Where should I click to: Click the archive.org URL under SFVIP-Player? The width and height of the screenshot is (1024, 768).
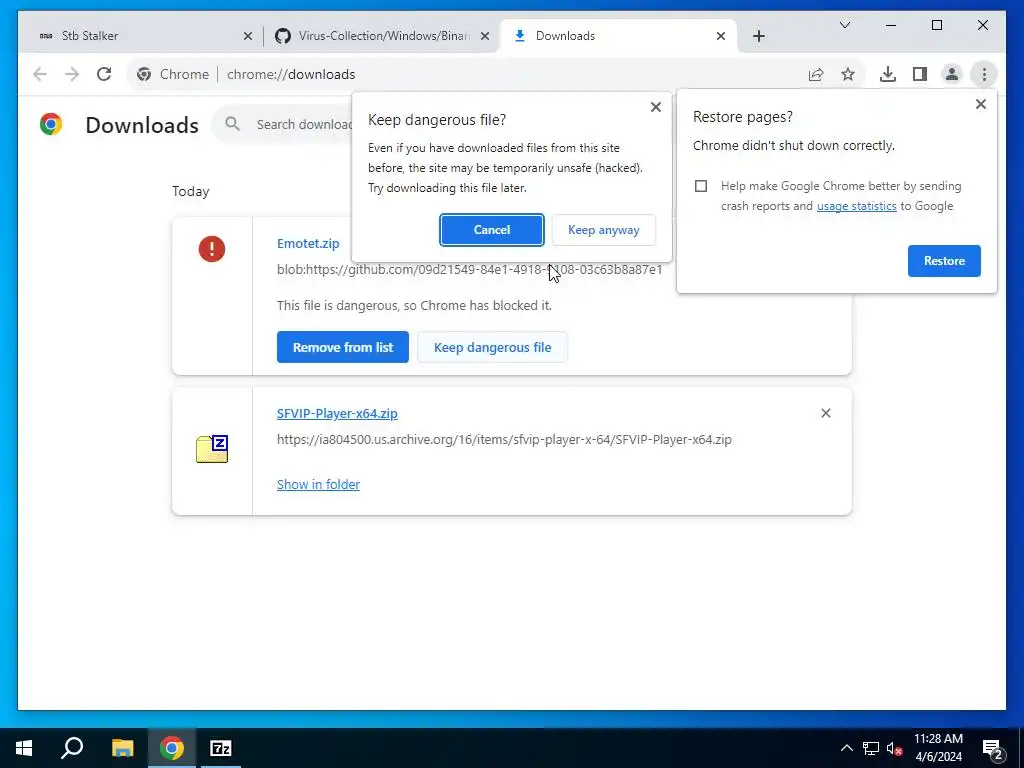tap(504, 440)
